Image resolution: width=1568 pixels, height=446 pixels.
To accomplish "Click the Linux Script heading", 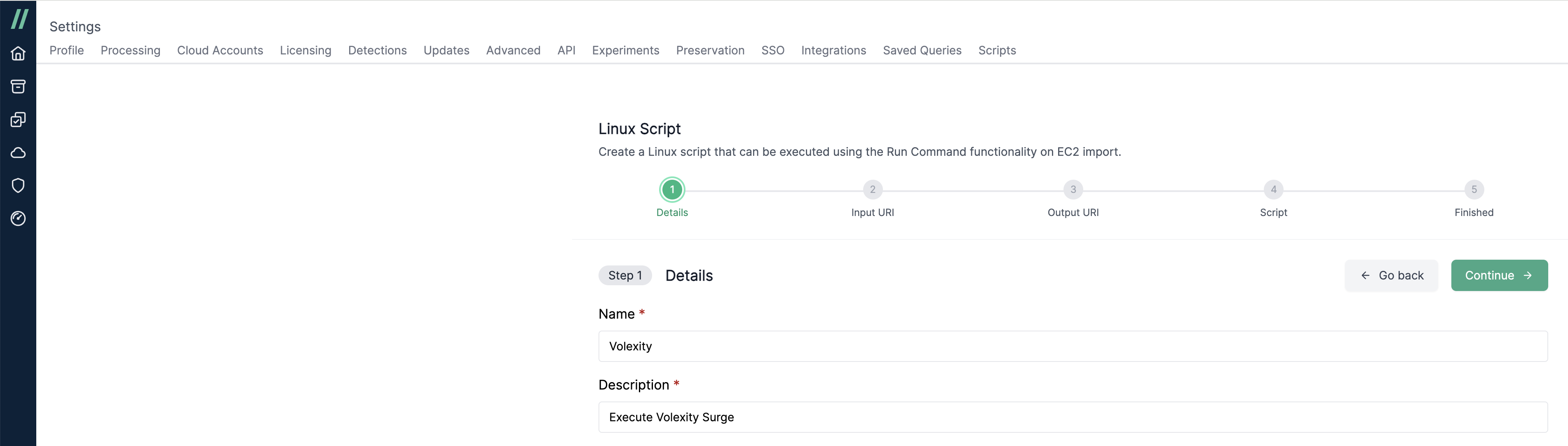I will (x=639, y=129).
